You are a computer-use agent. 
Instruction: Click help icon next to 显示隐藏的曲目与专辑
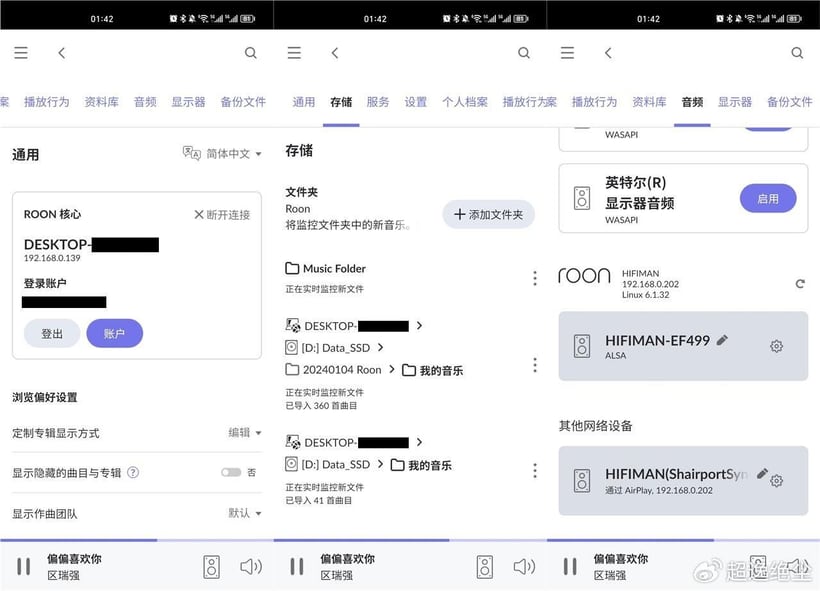[x=133, y=472]
